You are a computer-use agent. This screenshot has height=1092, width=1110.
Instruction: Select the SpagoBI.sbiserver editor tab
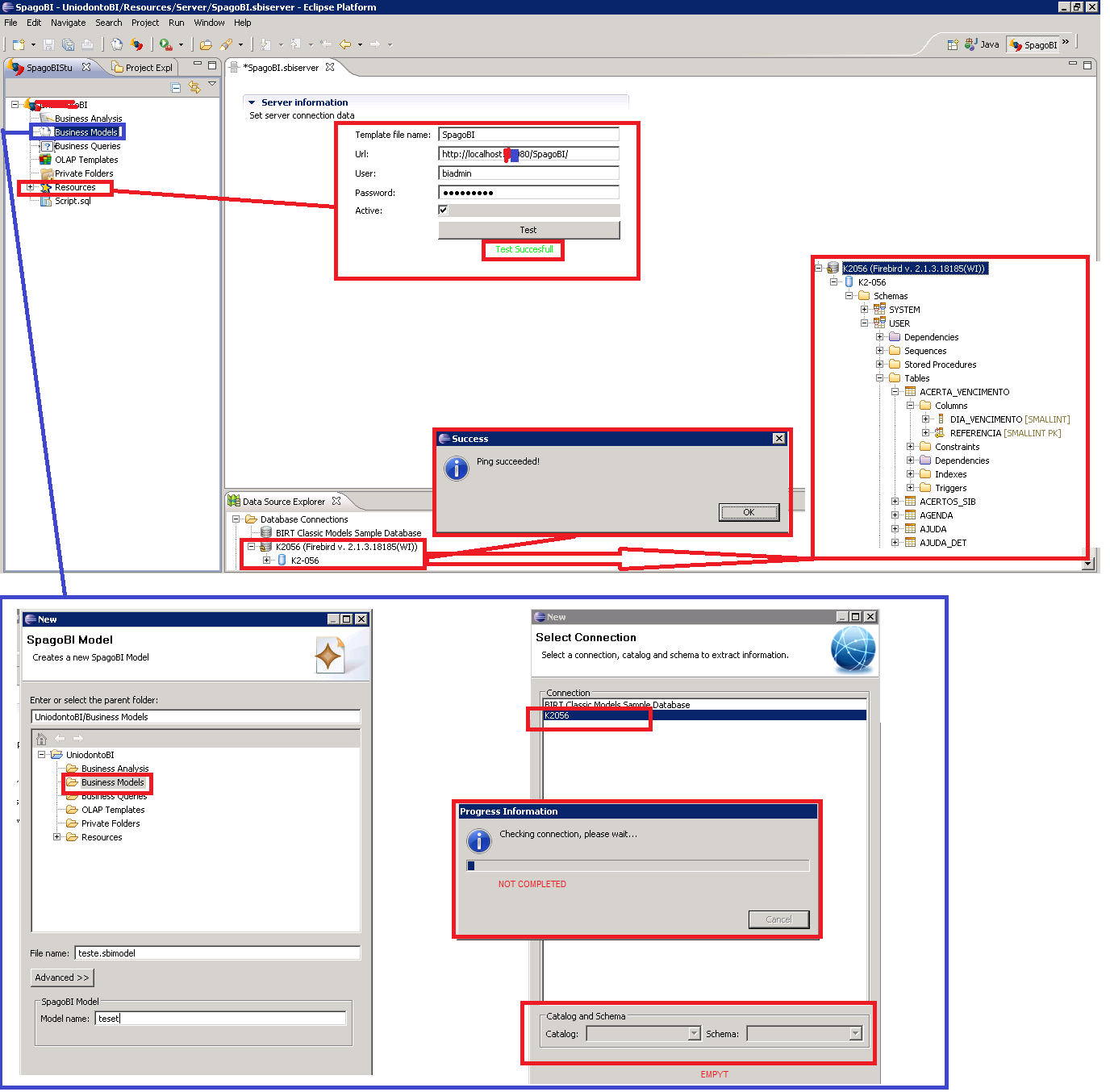click(x=282, y=68)
